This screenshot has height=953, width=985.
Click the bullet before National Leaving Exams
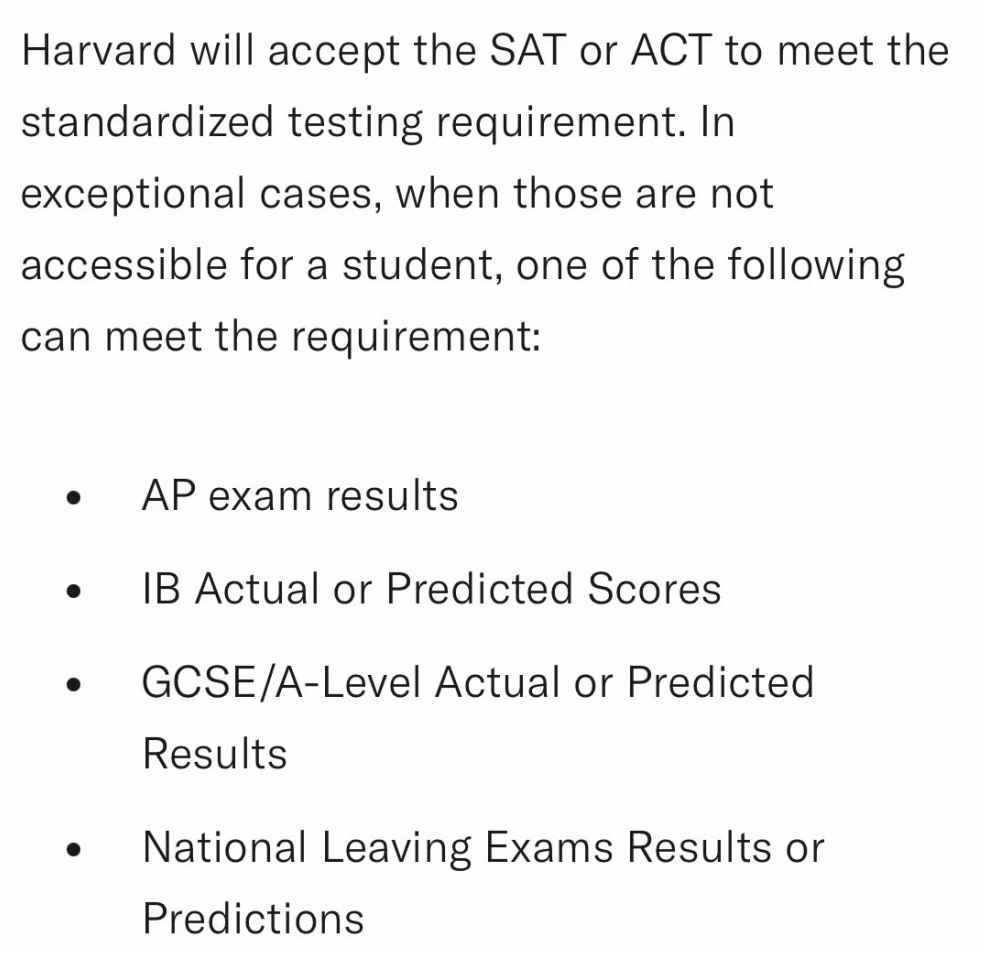pyautogui.click(x=73, y=850)
